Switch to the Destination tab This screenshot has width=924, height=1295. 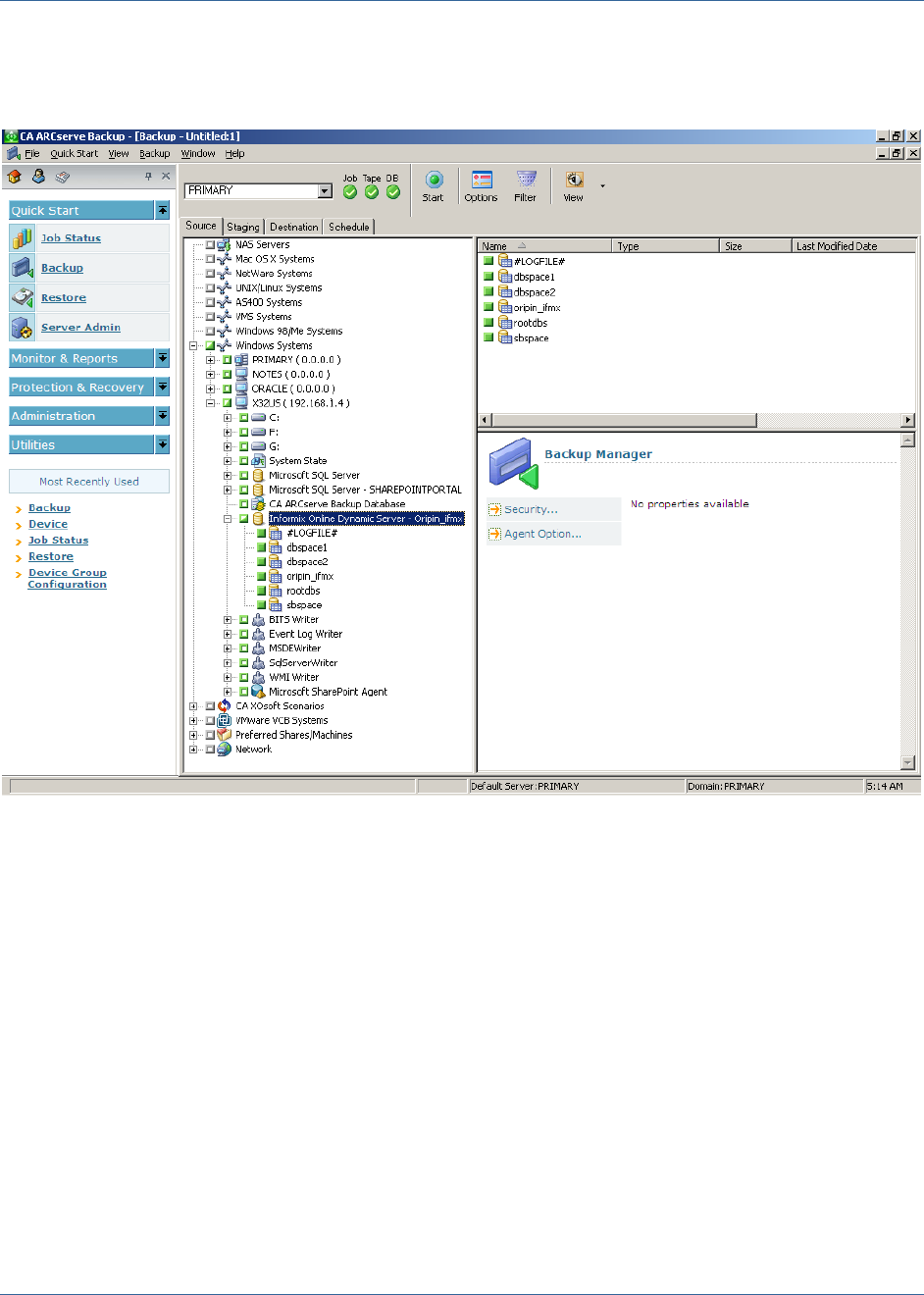coord(294,227)
